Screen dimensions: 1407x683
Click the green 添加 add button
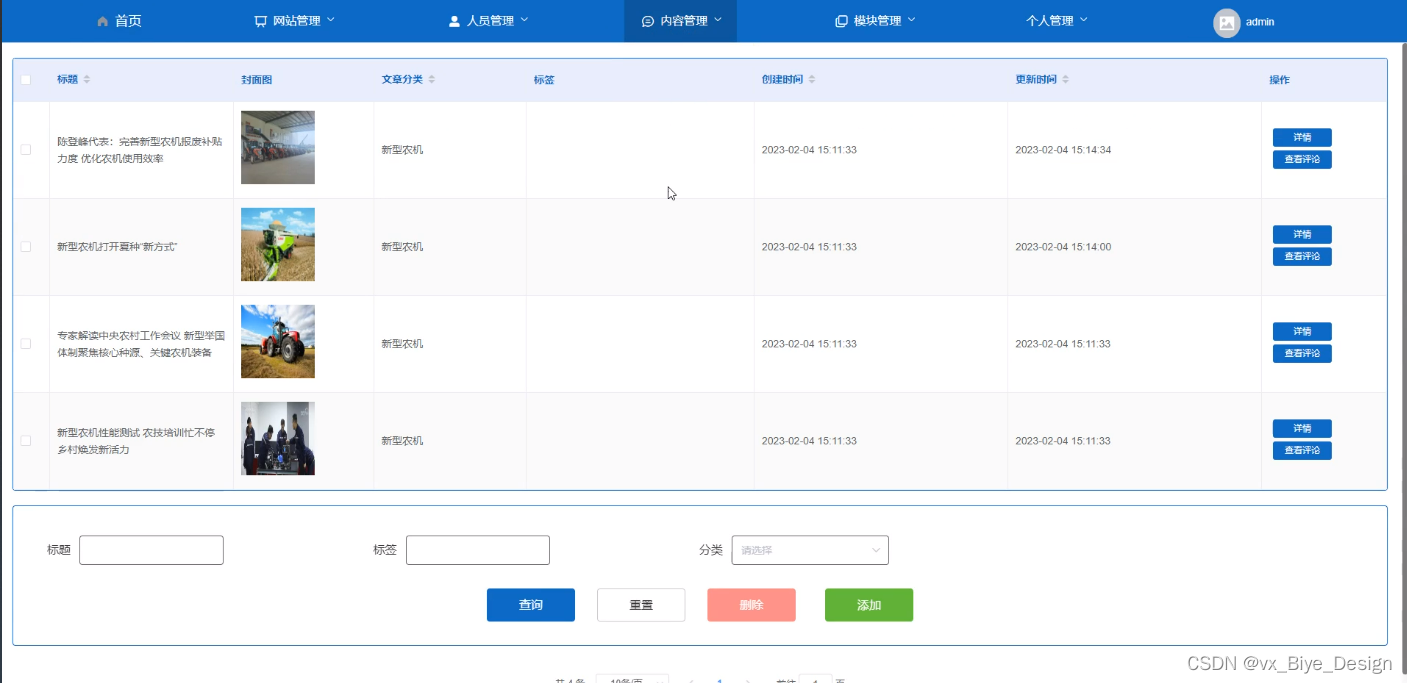coord(869,605)
